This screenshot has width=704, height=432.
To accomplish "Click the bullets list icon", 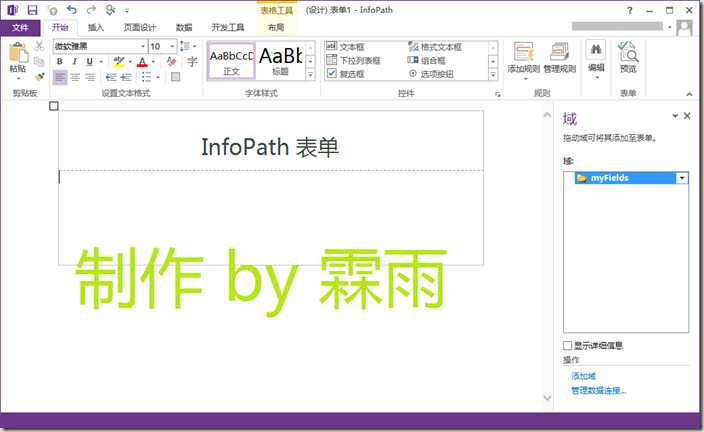I will [146, 77].
